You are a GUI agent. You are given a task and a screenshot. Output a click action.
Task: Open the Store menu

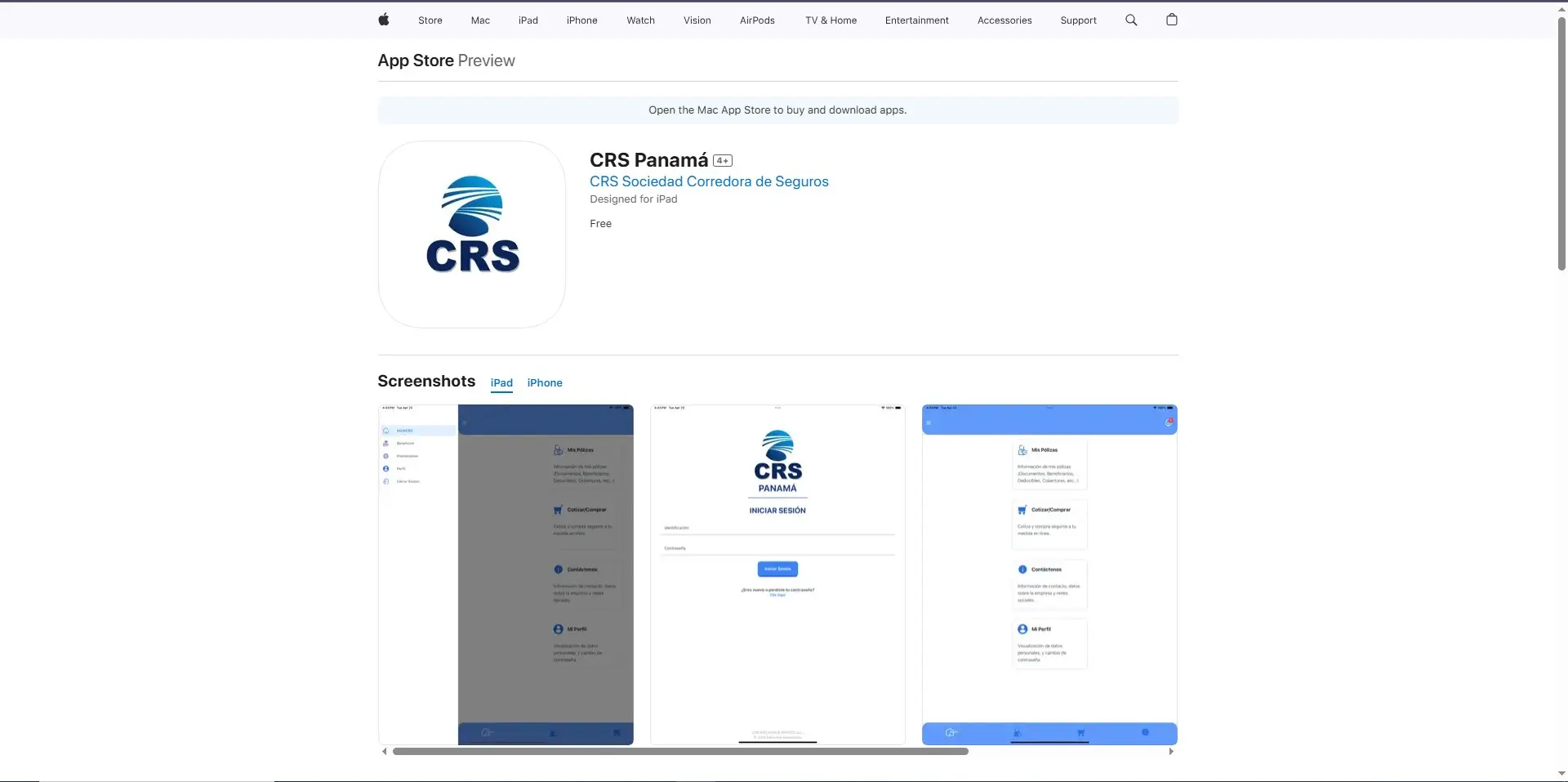coord(430,20)
